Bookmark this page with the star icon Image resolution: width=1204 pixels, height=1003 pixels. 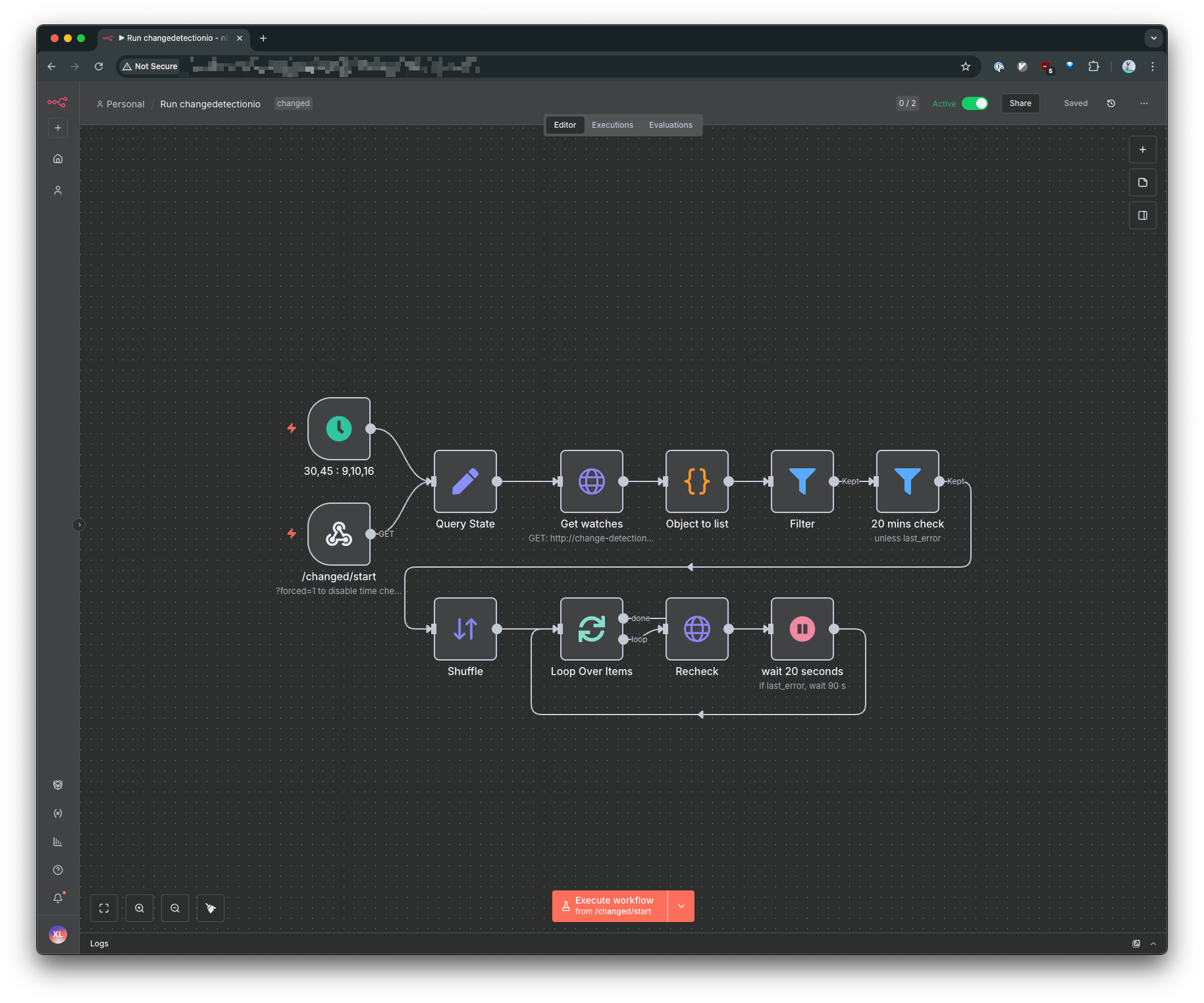coord(965,67)
